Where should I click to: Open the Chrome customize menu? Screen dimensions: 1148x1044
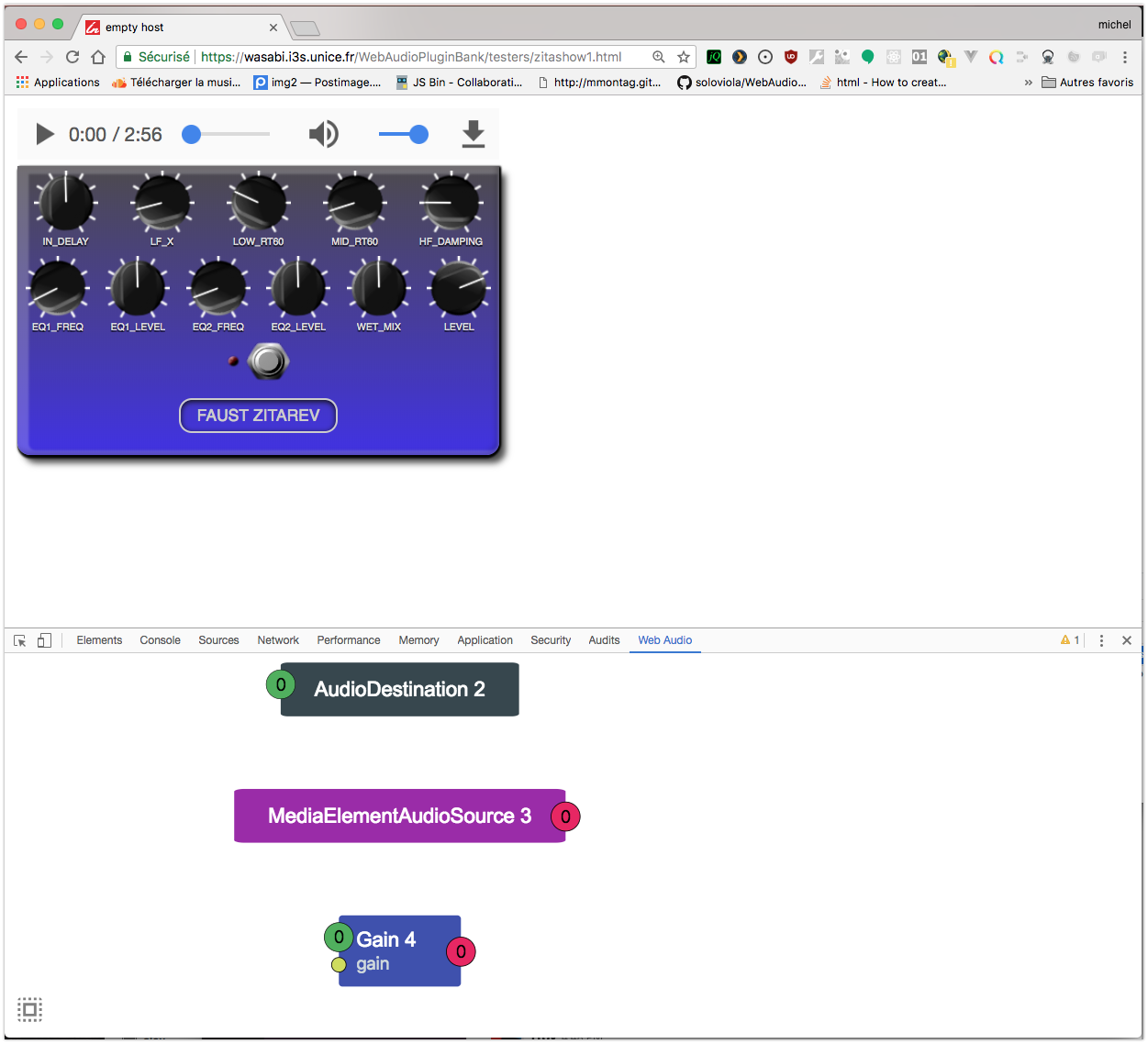[1125, 57]
